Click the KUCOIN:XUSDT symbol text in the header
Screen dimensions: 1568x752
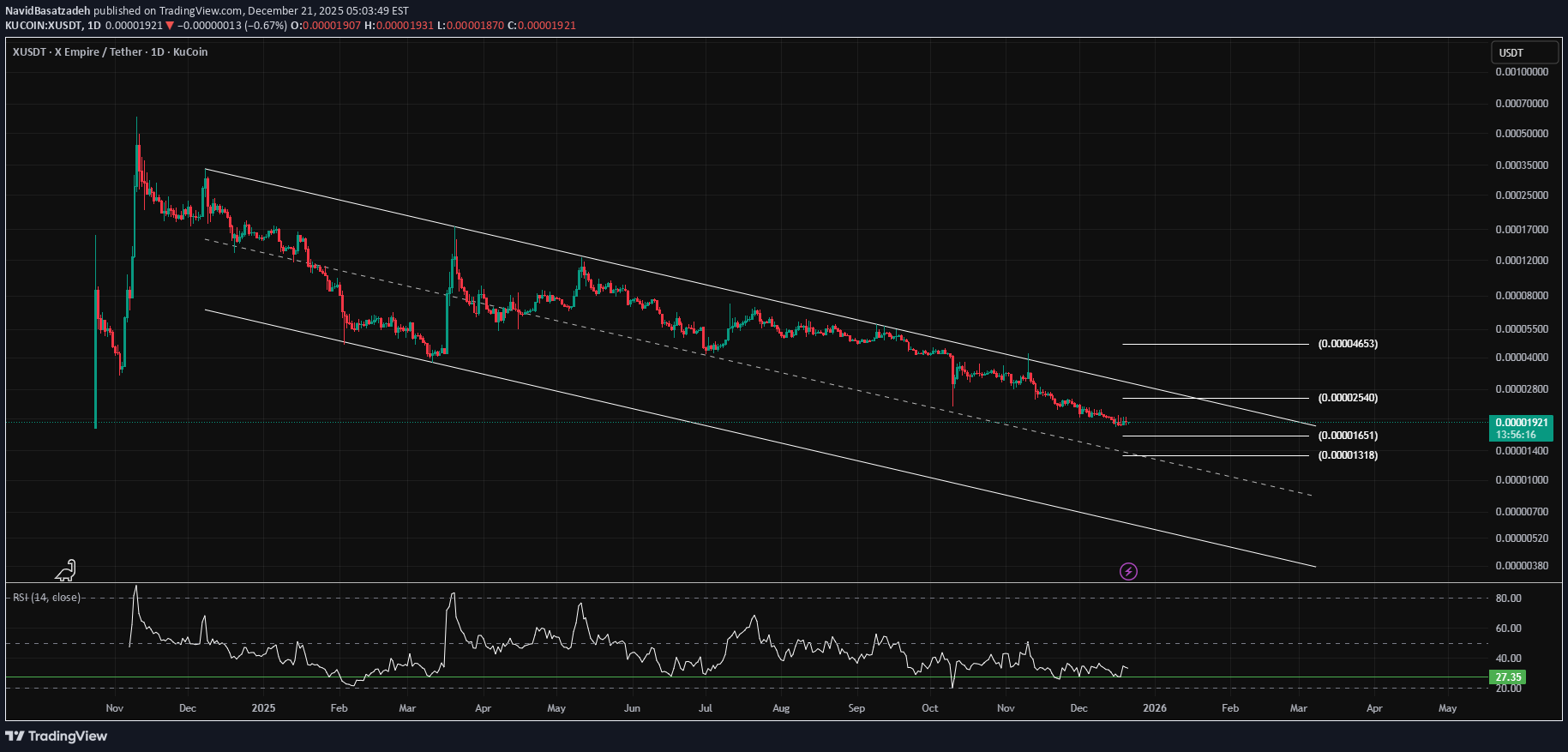[44, 26]
